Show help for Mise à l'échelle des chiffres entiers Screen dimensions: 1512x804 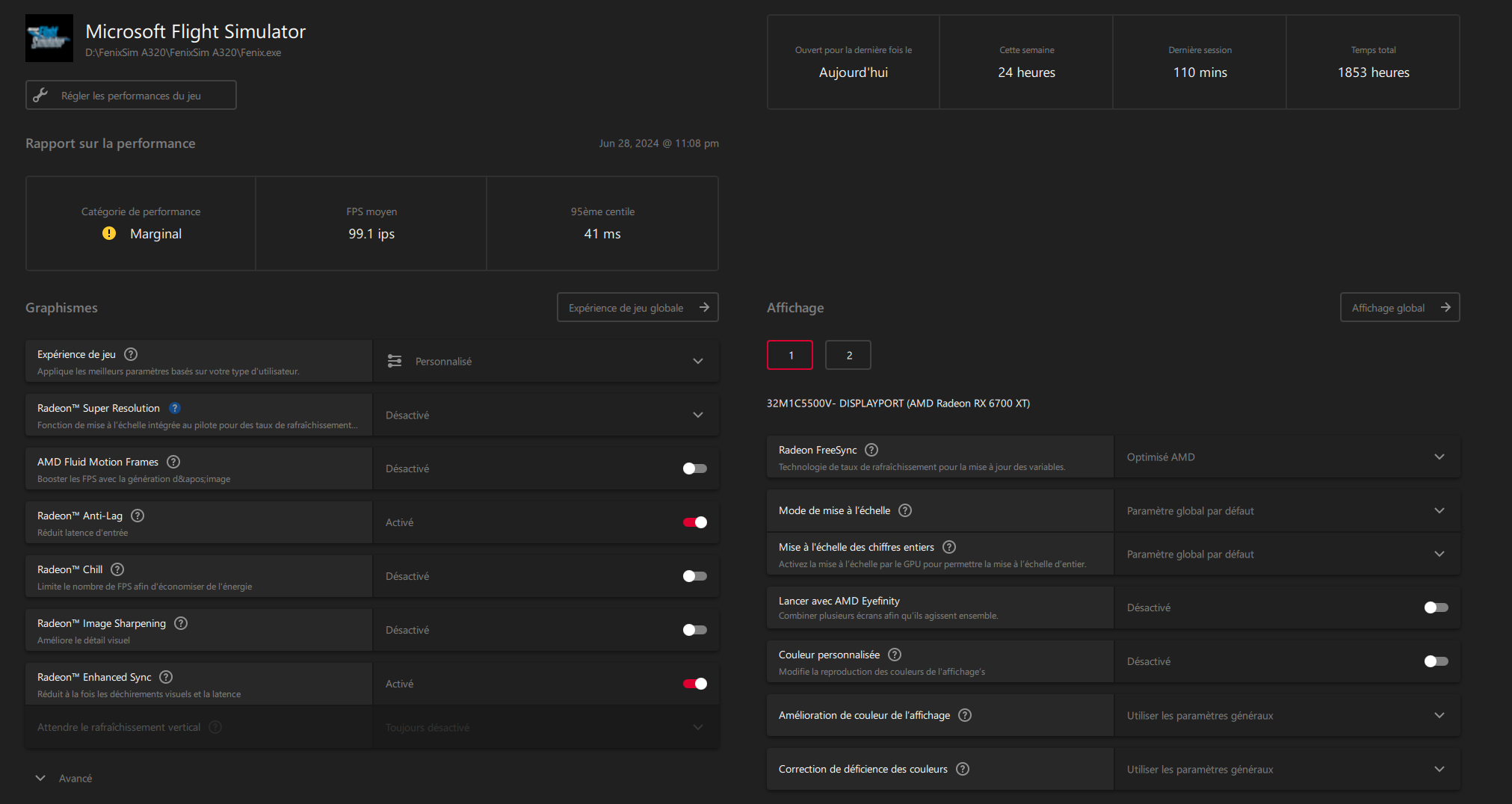(949, 547)
